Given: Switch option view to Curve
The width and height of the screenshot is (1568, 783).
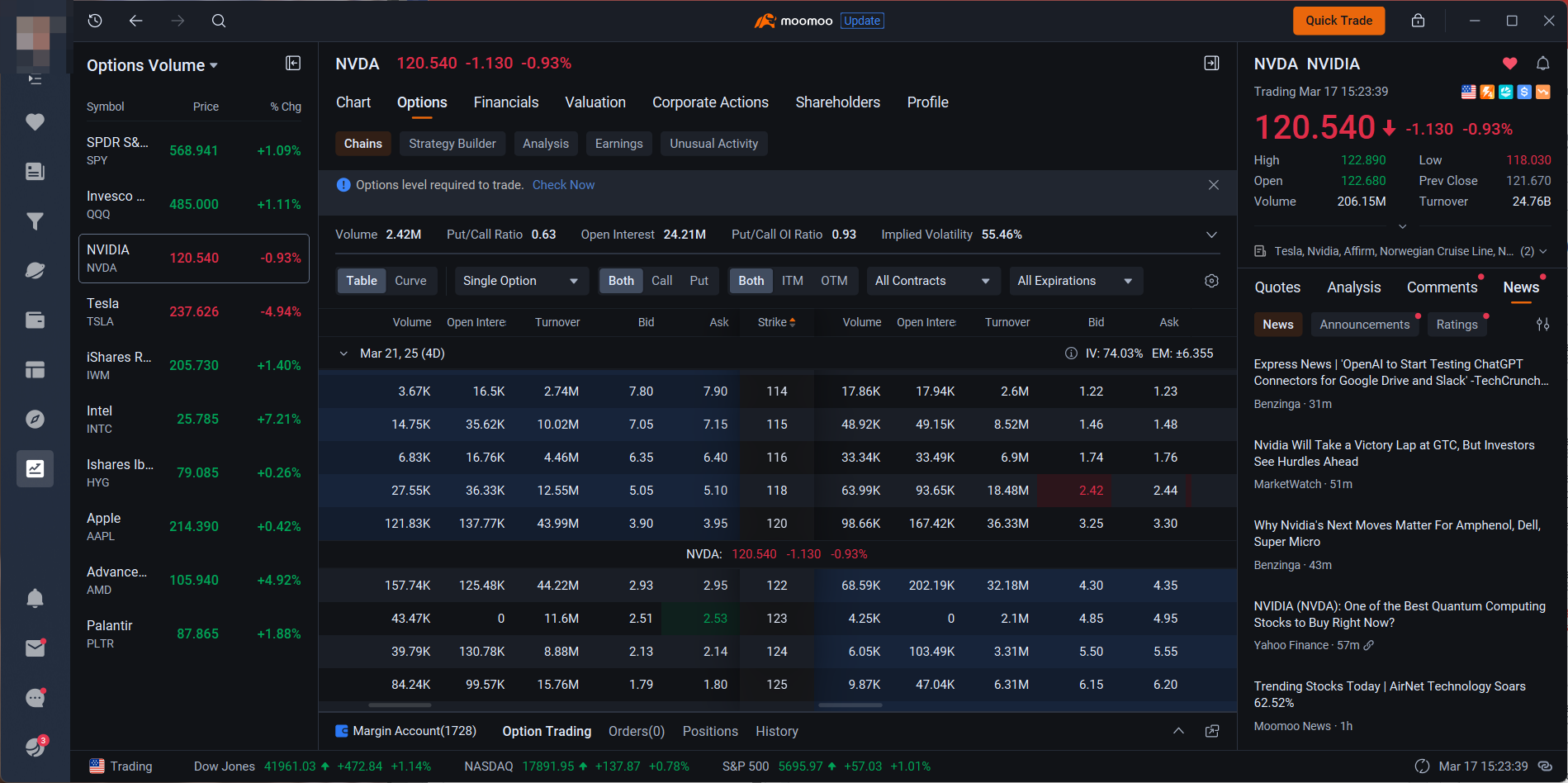Looking at the screenshot, I should click(x=410, y=281).
